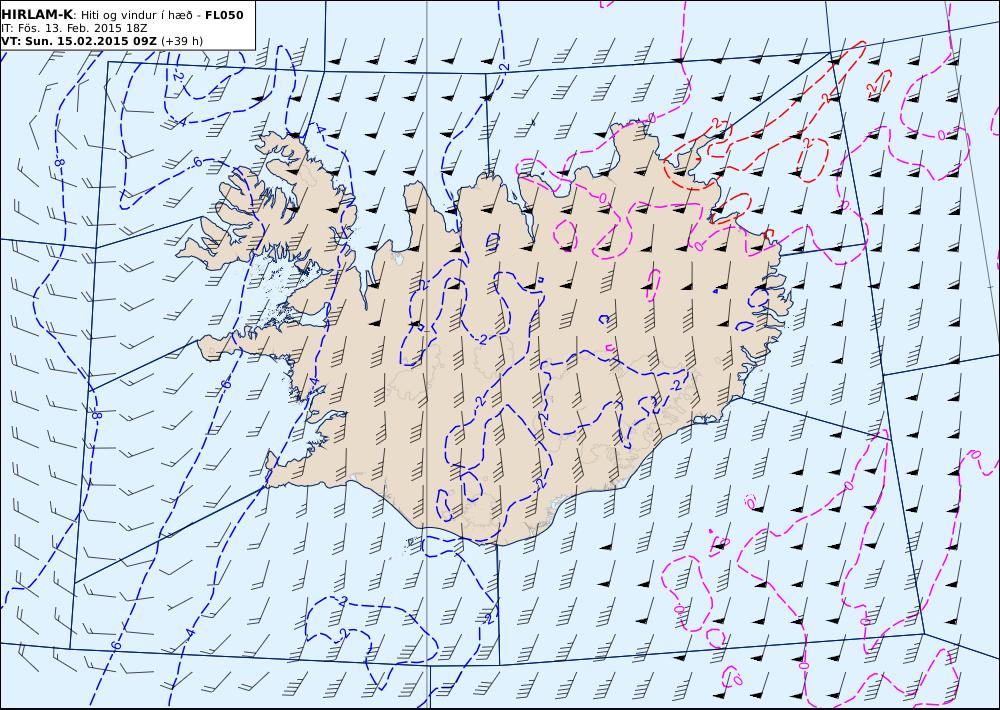Click the 'VT: Sun. 15.02.2015 09Z' valid time
The image size is (1000, 710).
(x=79, y=41)
